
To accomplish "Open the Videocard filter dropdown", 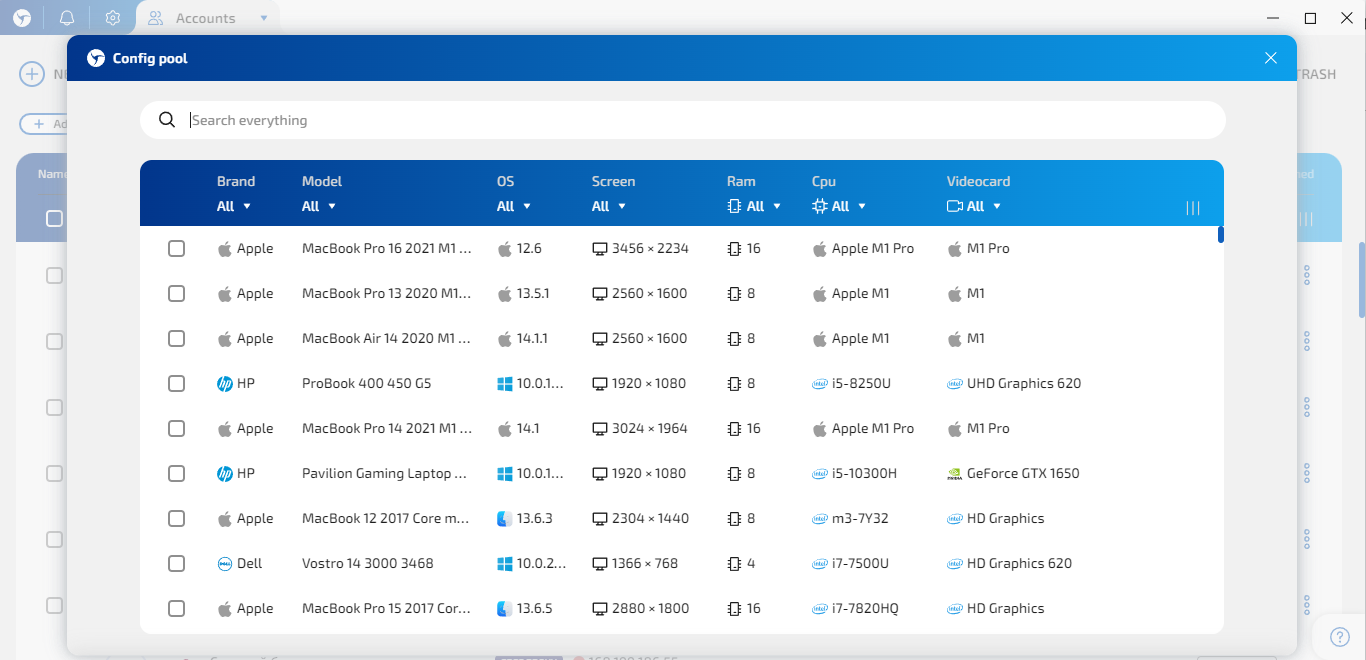I will [974, 206].
